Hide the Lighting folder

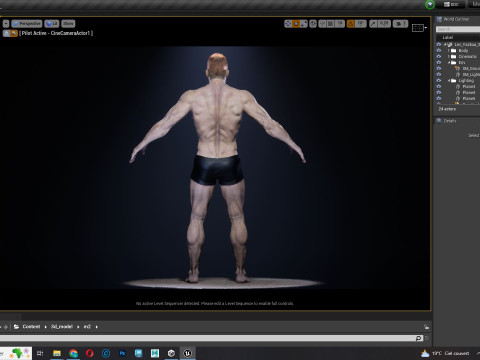(x=439, y=80)
